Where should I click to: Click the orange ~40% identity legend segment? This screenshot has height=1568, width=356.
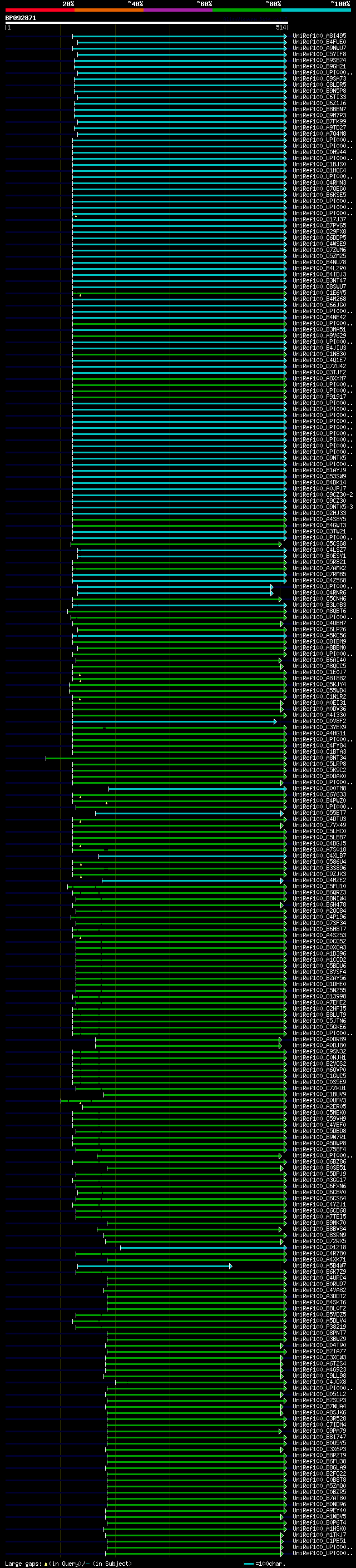click(x=109, y=10)
